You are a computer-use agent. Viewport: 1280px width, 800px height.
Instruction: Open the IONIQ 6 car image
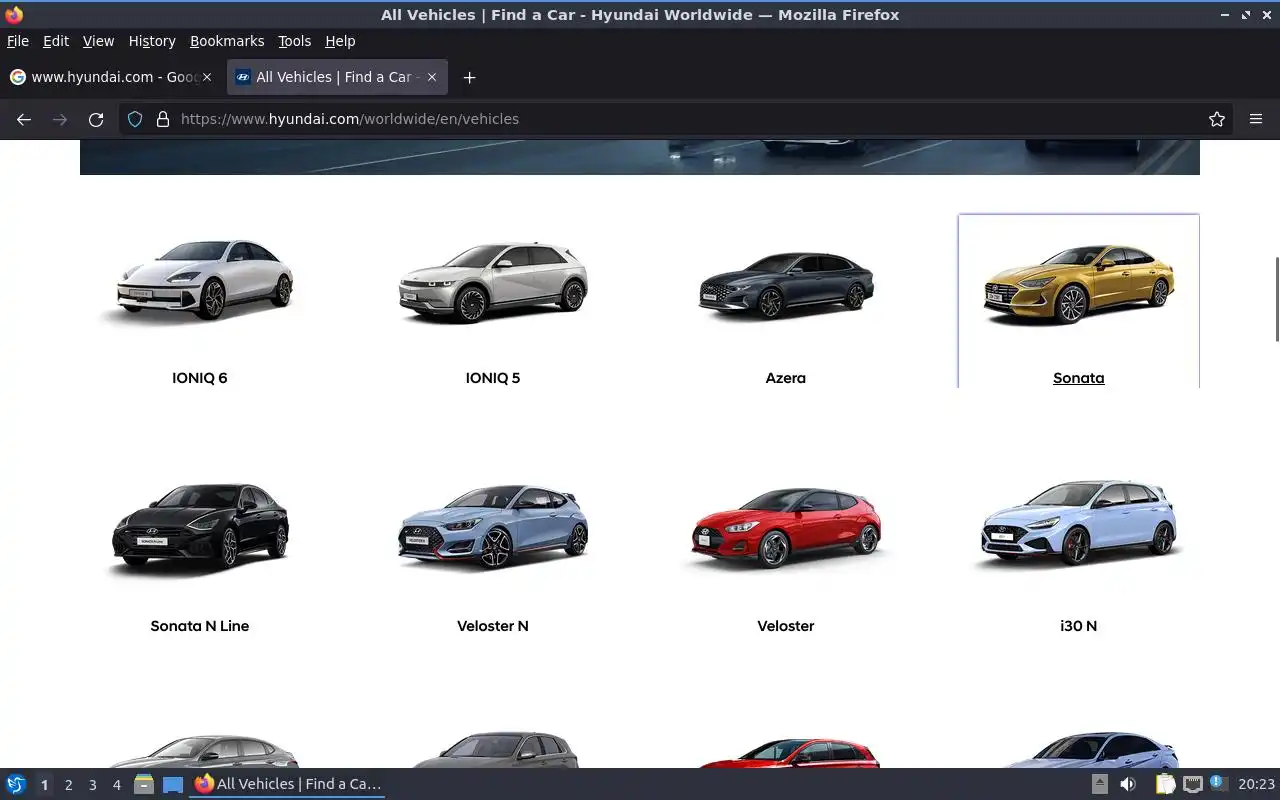[x=200, y=281]
